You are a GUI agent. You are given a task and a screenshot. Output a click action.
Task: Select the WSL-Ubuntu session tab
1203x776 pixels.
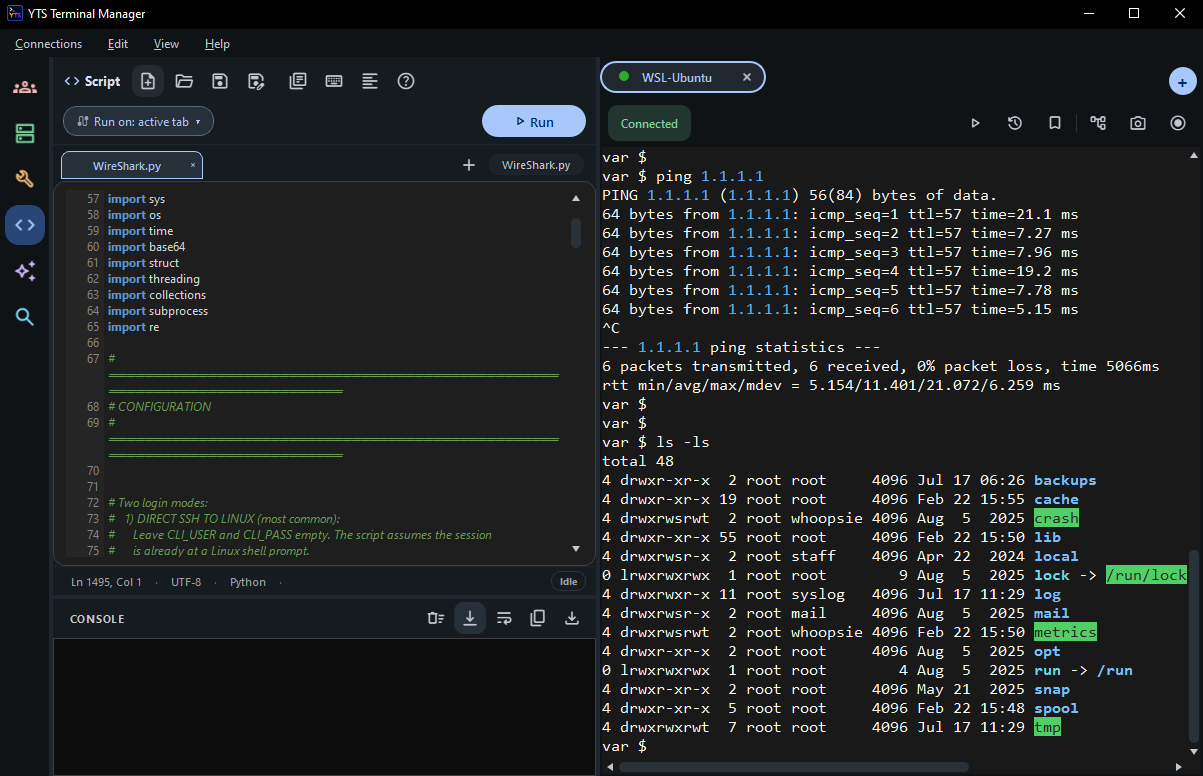[682, 77]
